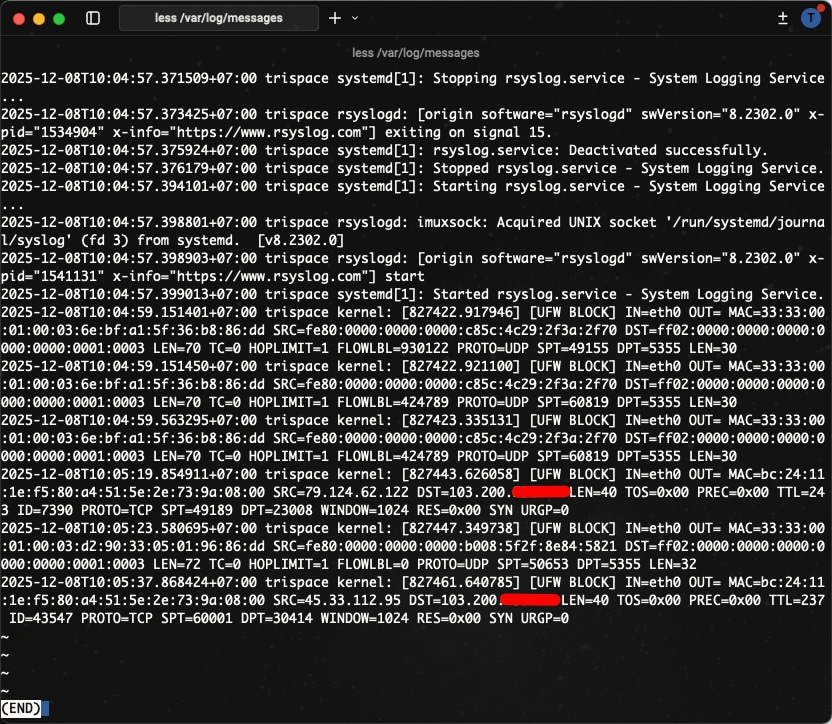Click the redacted block in the last SYN line
This screenshot has width=832, height=724.
532,600
